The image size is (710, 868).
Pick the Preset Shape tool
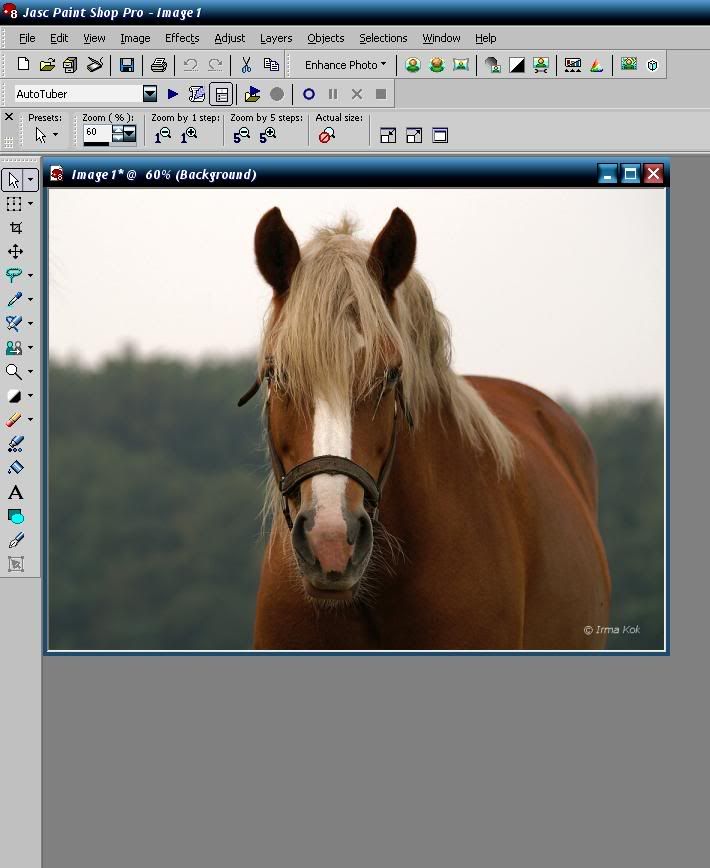click(15, 516)
